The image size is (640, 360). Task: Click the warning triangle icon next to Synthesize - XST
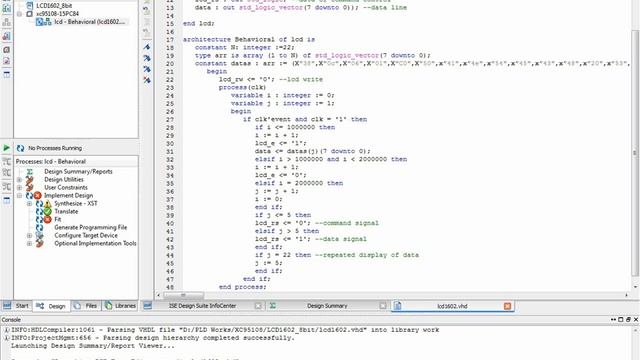[x=48, y=204]
